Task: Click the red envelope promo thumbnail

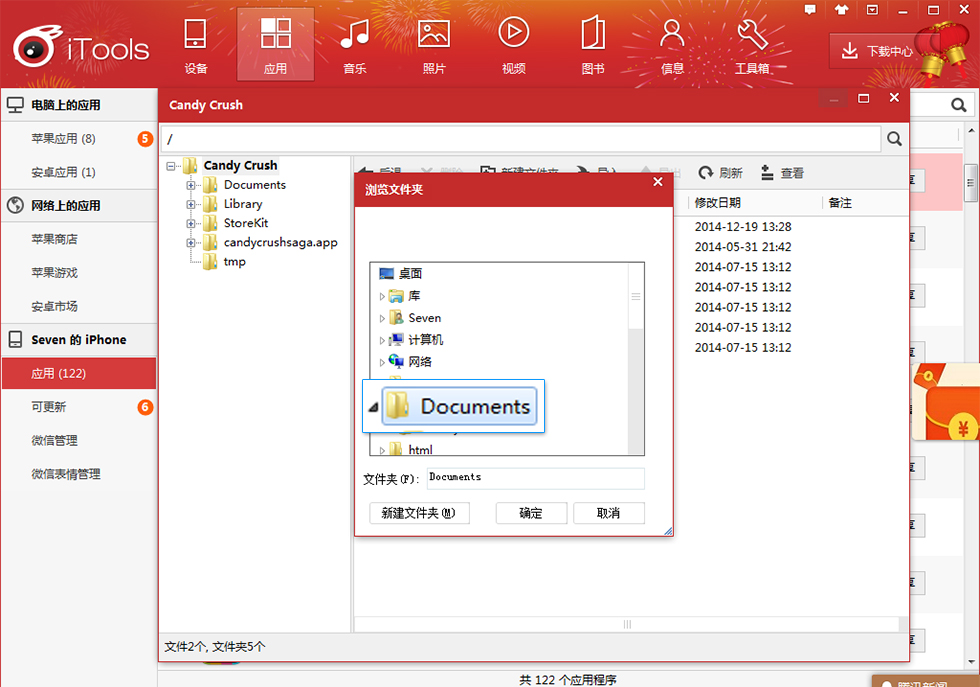Action: [946, 401]
